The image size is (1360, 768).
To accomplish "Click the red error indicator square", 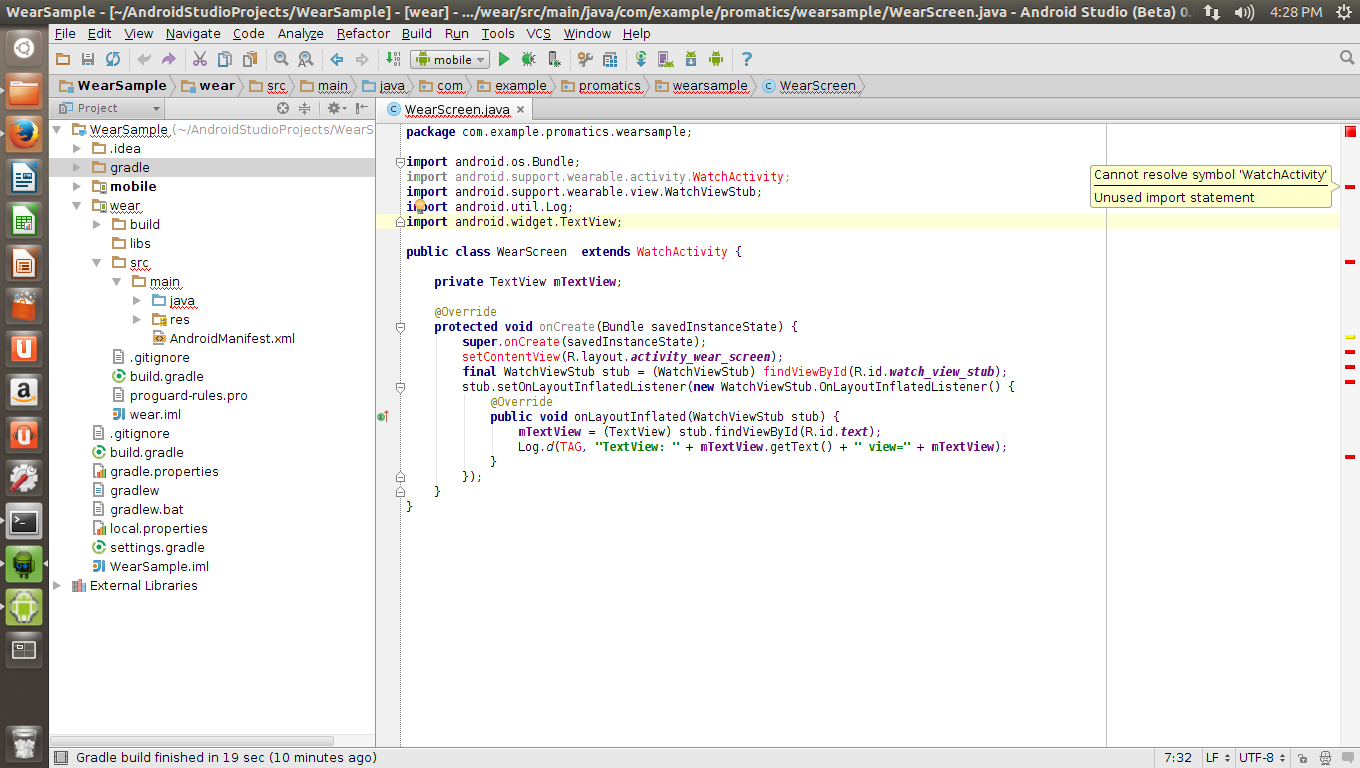I will tap(1350, 131).
